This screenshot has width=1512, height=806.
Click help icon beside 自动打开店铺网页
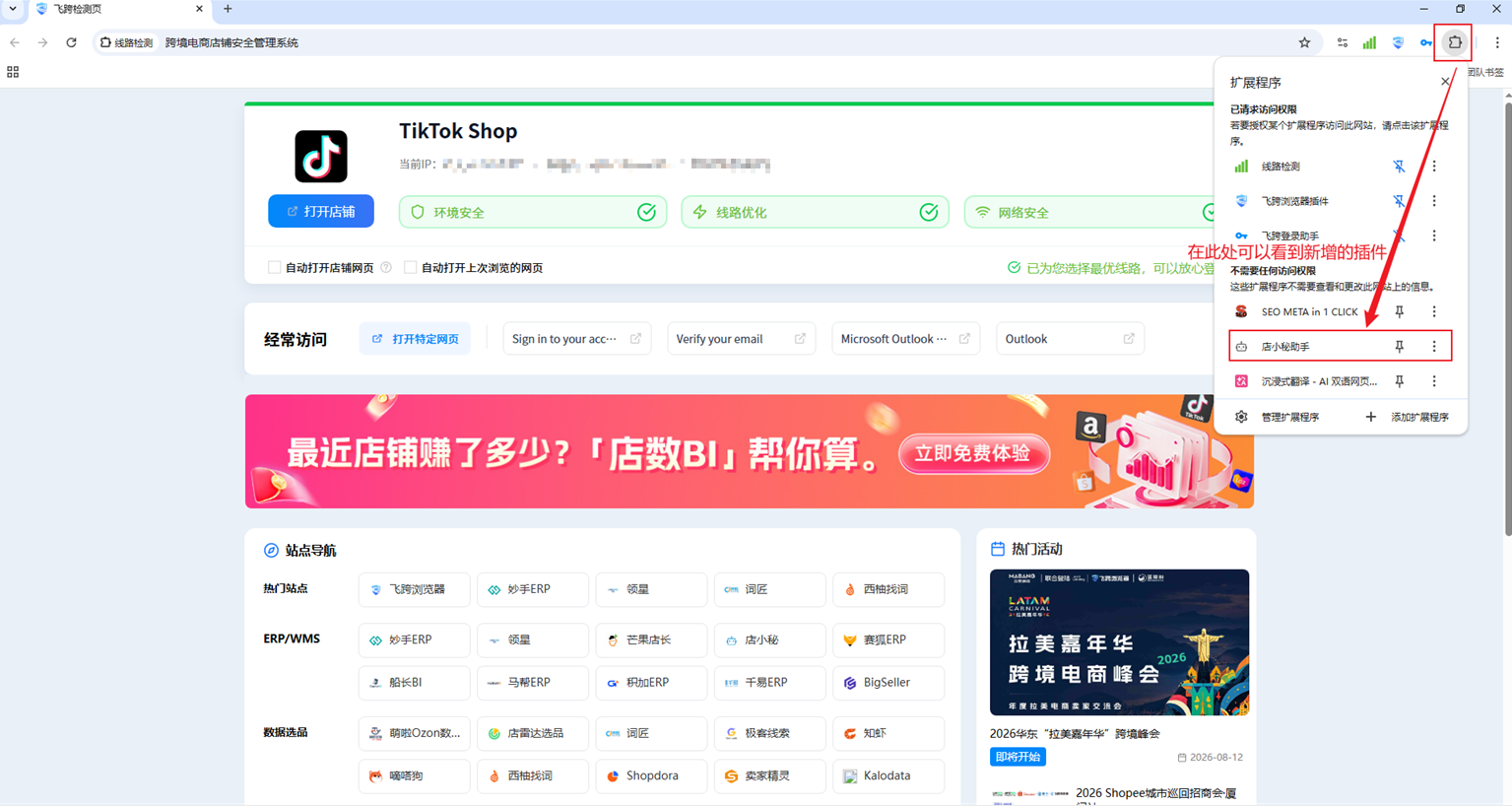(386, 267)
